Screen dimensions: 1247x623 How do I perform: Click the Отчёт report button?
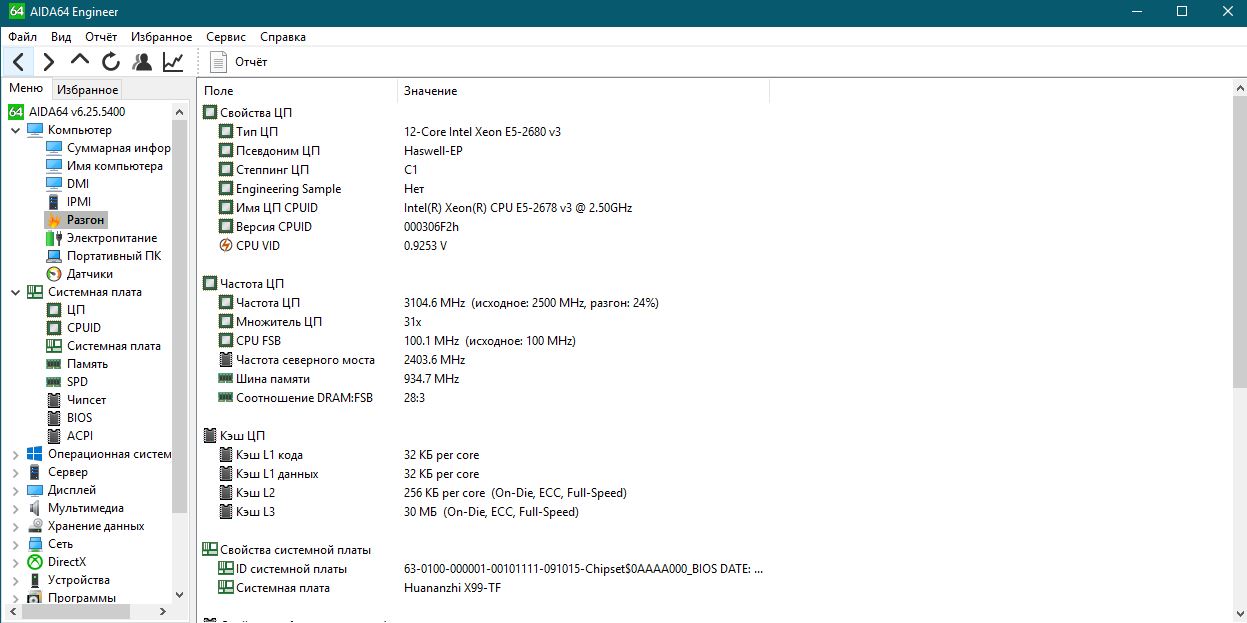coord(238,62)
